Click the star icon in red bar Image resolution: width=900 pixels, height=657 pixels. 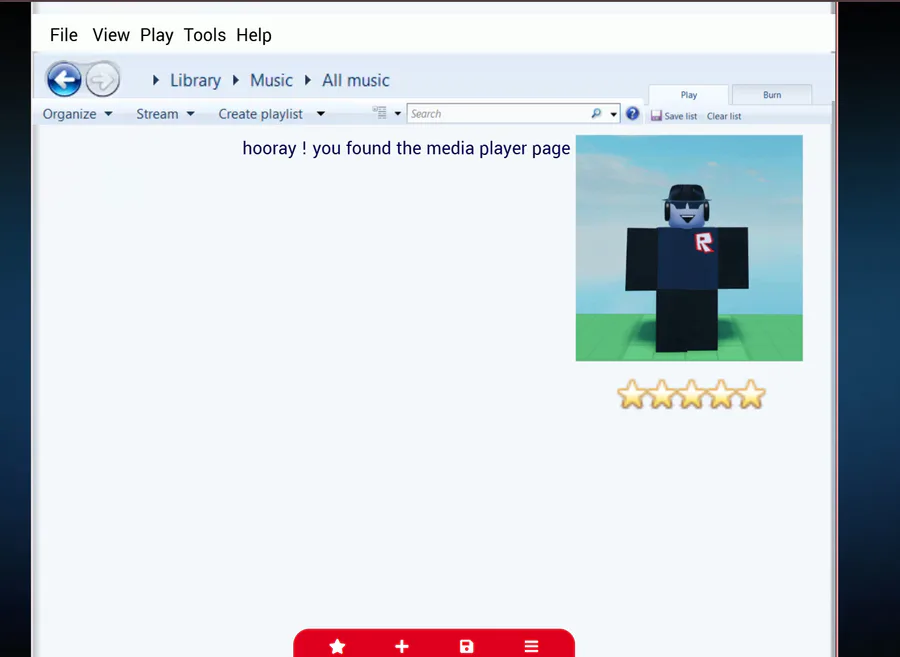click(x=338, y=647)
